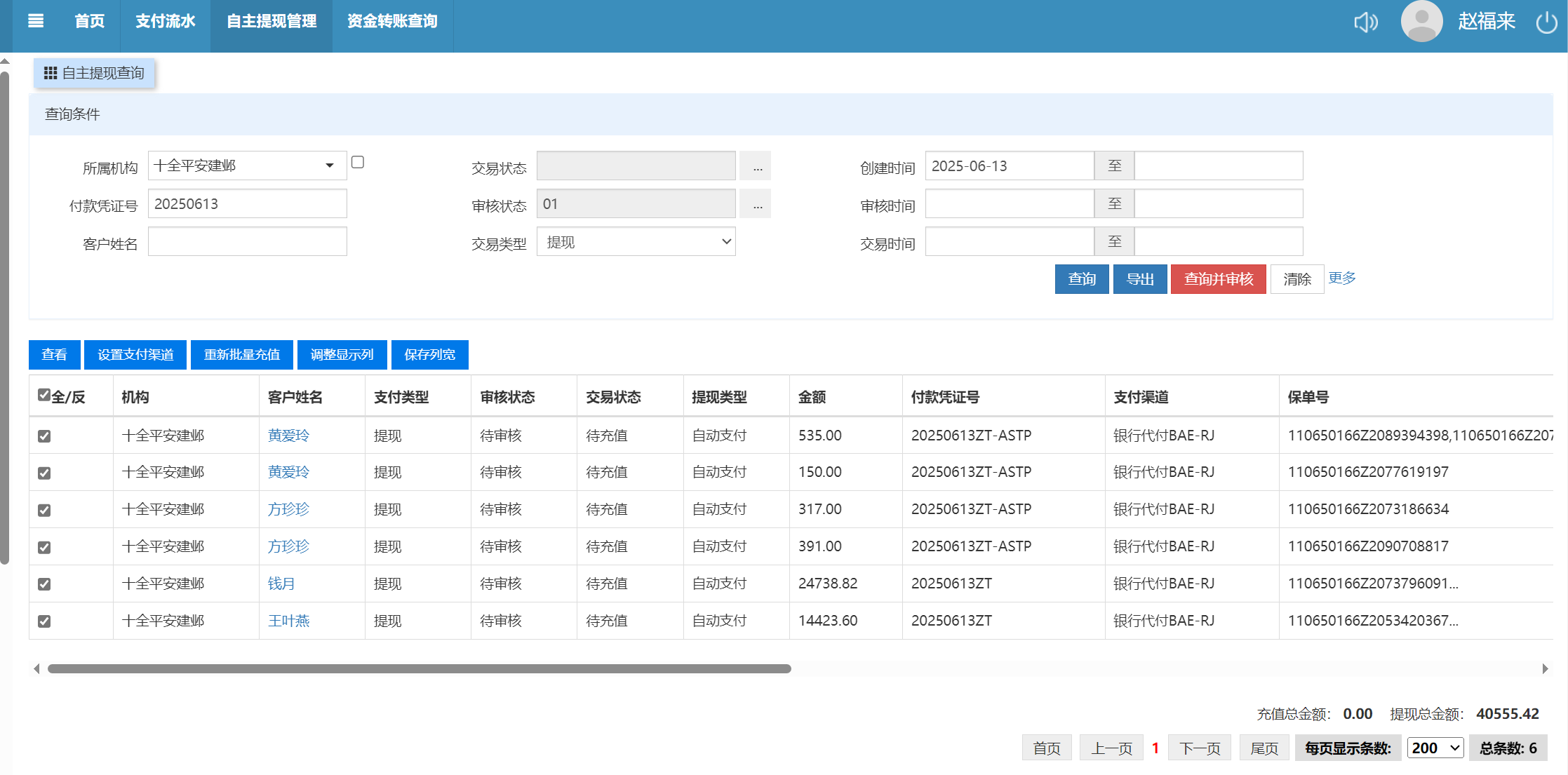
Task: Tick checkbox next to 所属机构 dropdown
Action: (358, 162)
